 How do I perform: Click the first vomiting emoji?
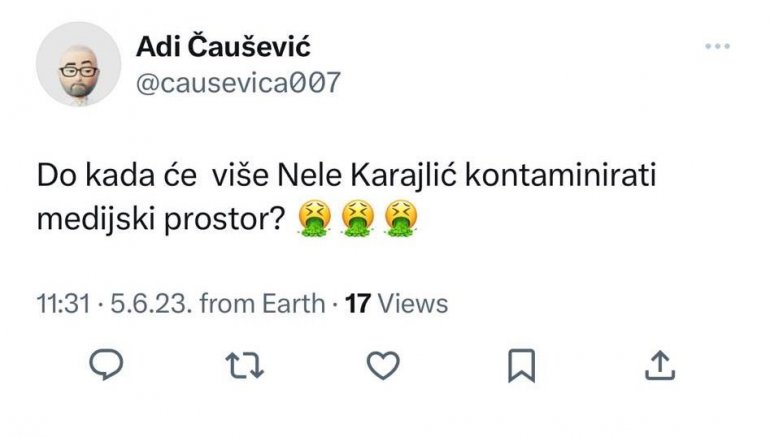pyautogui.click(x=315, y=217)
